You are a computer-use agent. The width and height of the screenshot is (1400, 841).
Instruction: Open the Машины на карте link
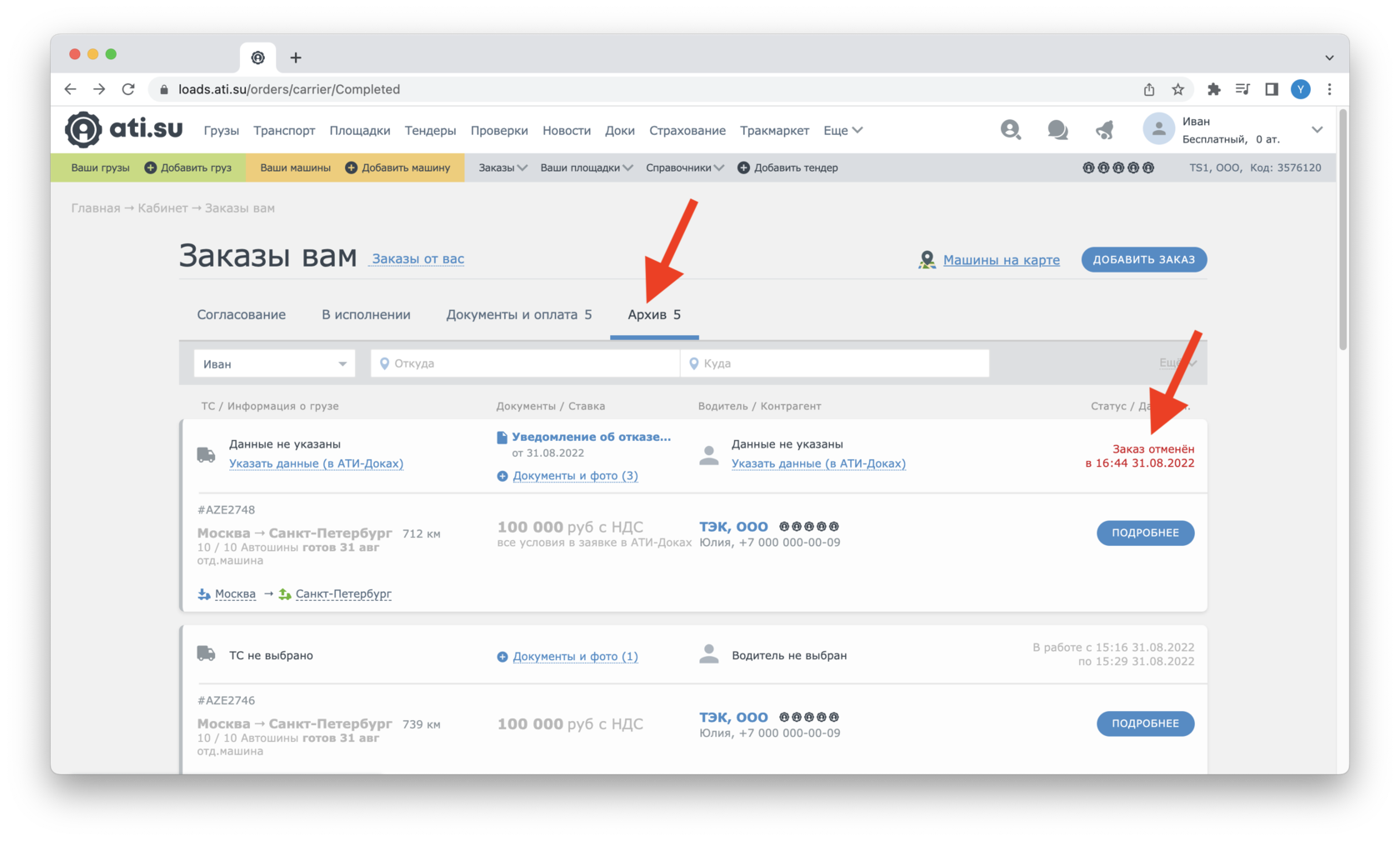click(1002, 260)
